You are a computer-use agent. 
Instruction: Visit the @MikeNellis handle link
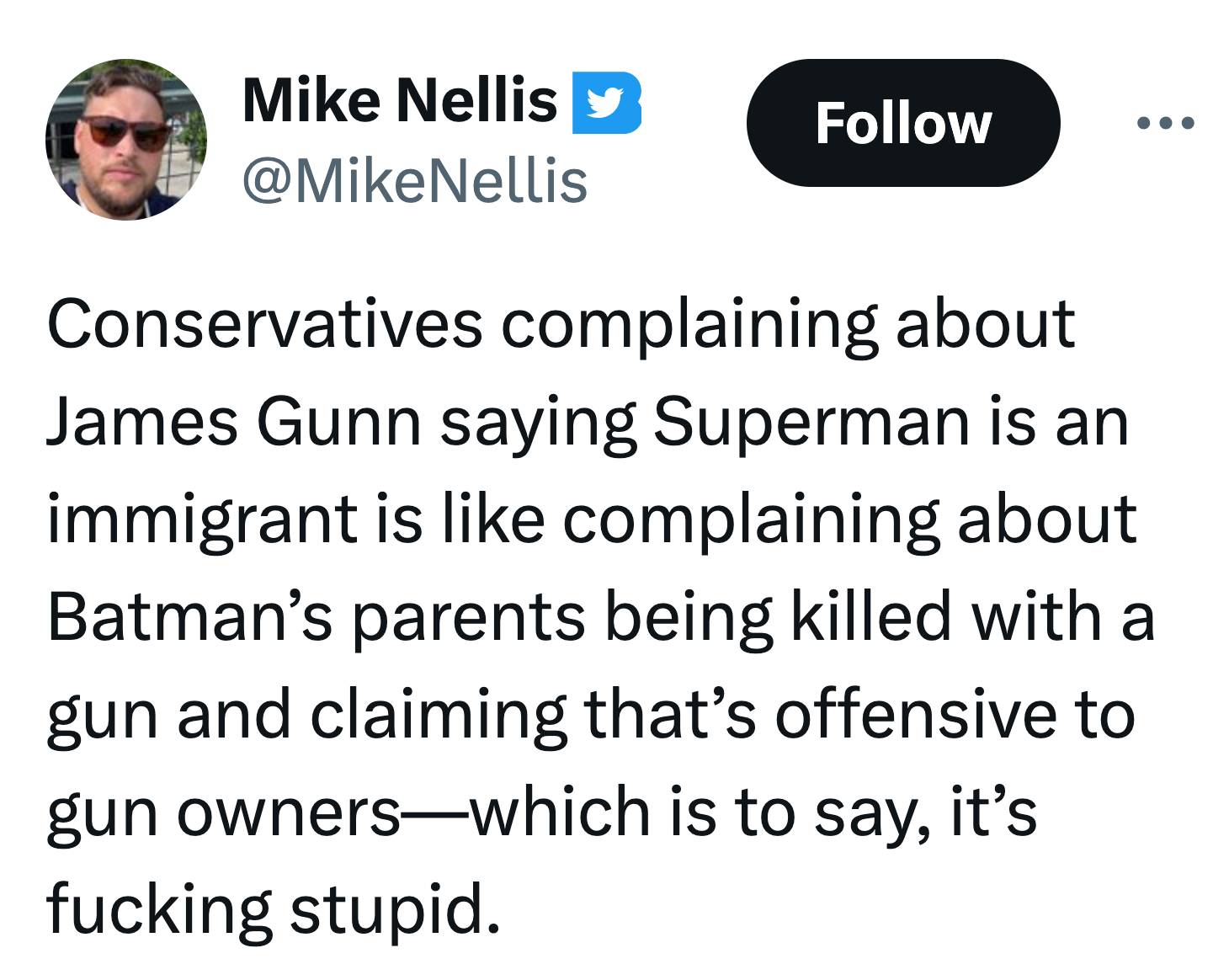coord(415,181)
